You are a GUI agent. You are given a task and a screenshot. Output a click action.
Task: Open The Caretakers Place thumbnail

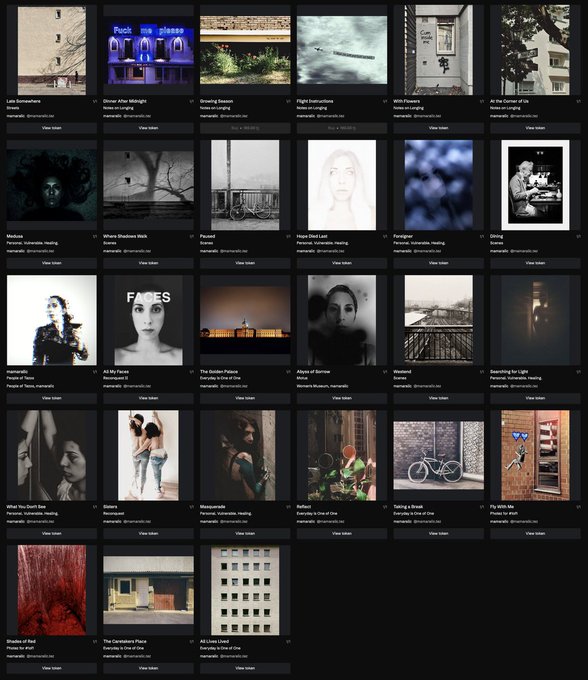point(148,590)
